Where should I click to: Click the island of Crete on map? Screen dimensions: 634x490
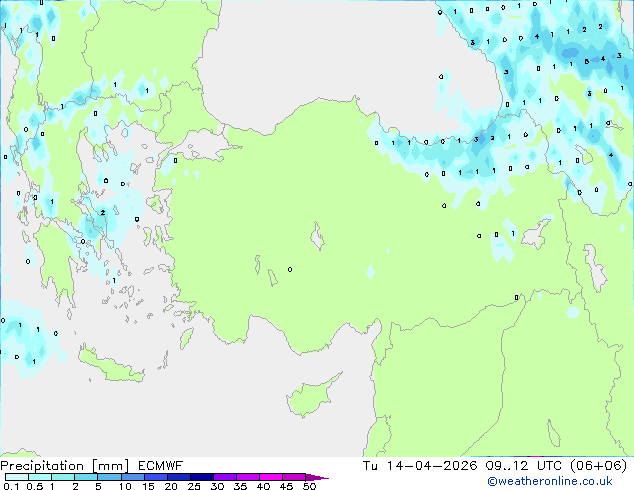click(x=110, y=366)
